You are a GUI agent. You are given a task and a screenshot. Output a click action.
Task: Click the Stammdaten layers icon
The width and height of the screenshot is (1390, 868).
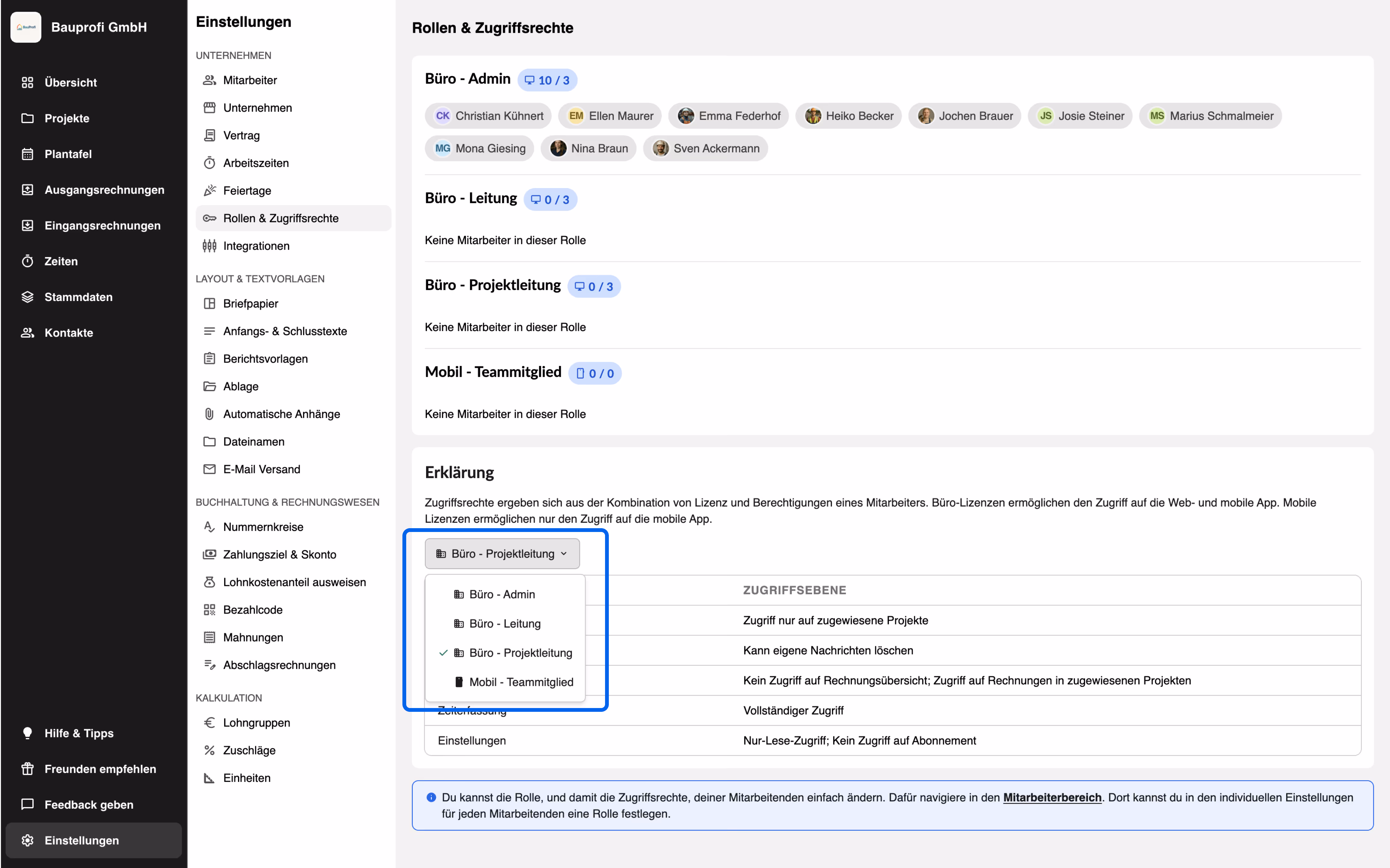point(27,297)
